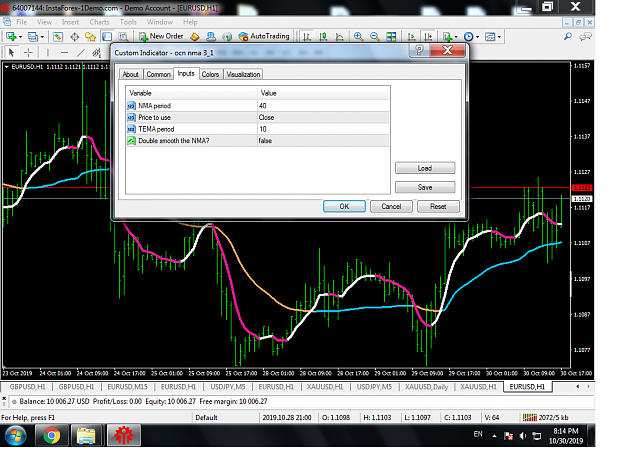The image size is (625, 469).
Task: Select the Trendline drawing tool
Action: pos(81,52)
